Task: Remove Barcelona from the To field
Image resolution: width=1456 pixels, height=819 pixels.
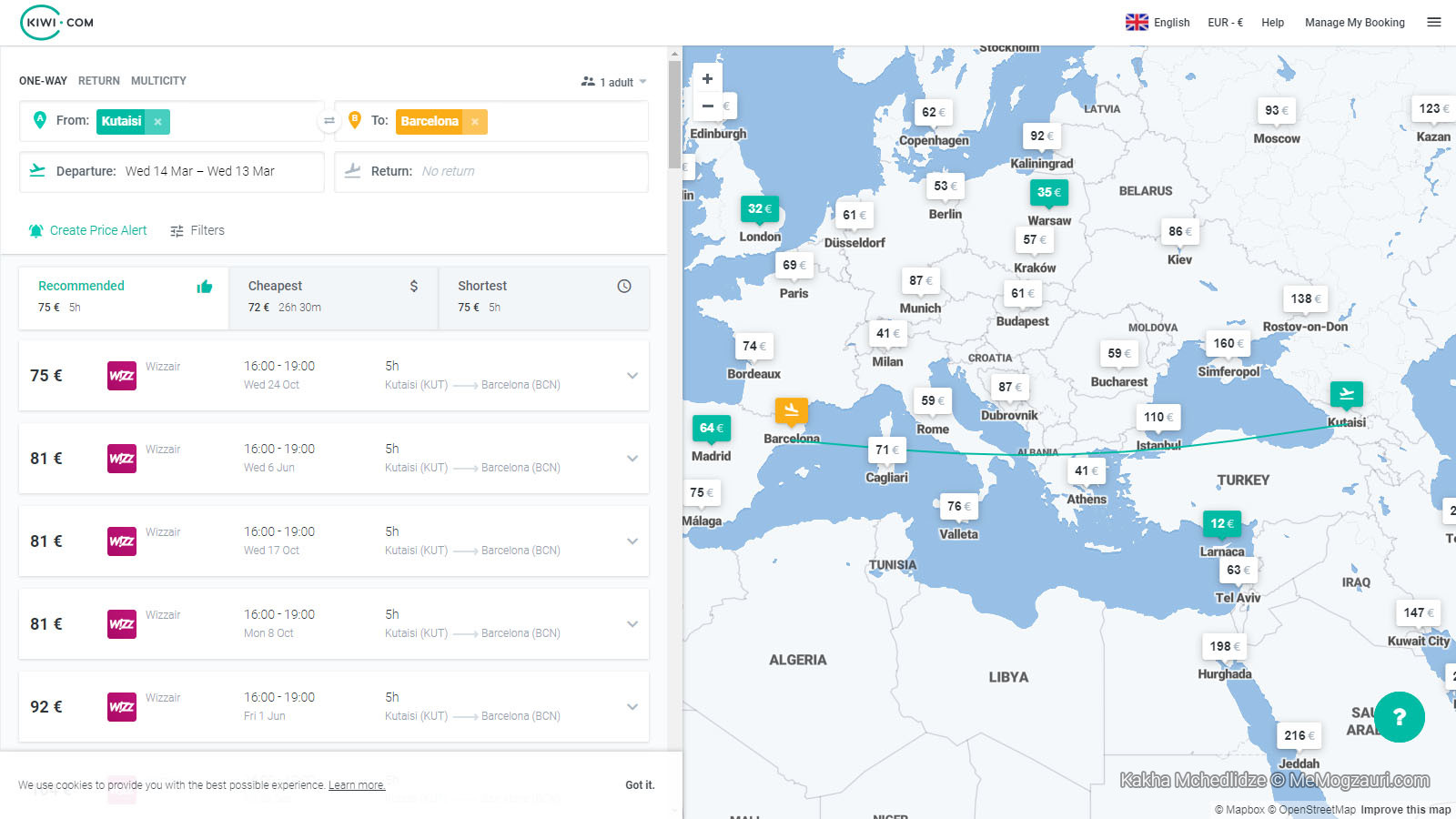Action: (x=475, y=121)
